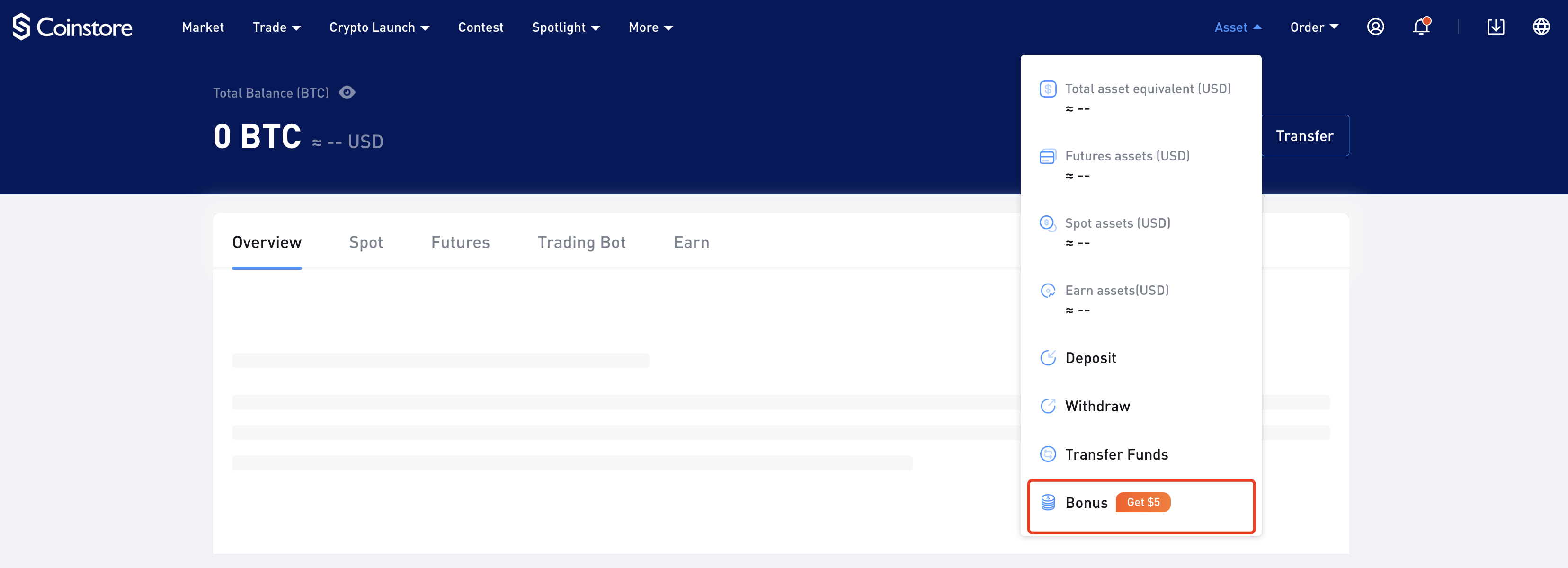Expand the Order dropdown
This screenshot has width=1568, height=568.
1314,27
